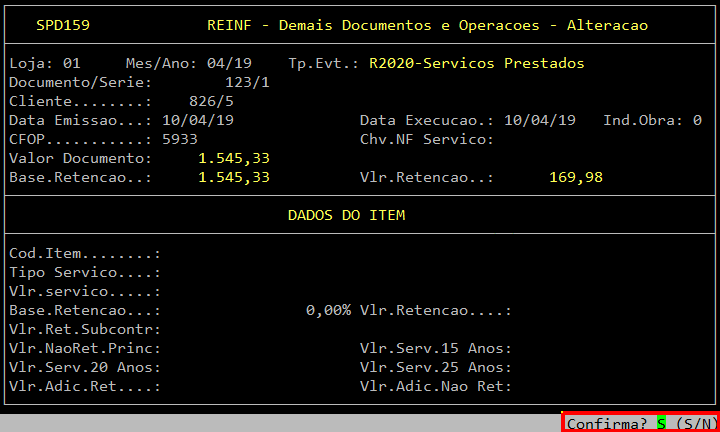Select the 0,00% item retention percentage
Screen dimensions: 720x432
pos(328,310)
